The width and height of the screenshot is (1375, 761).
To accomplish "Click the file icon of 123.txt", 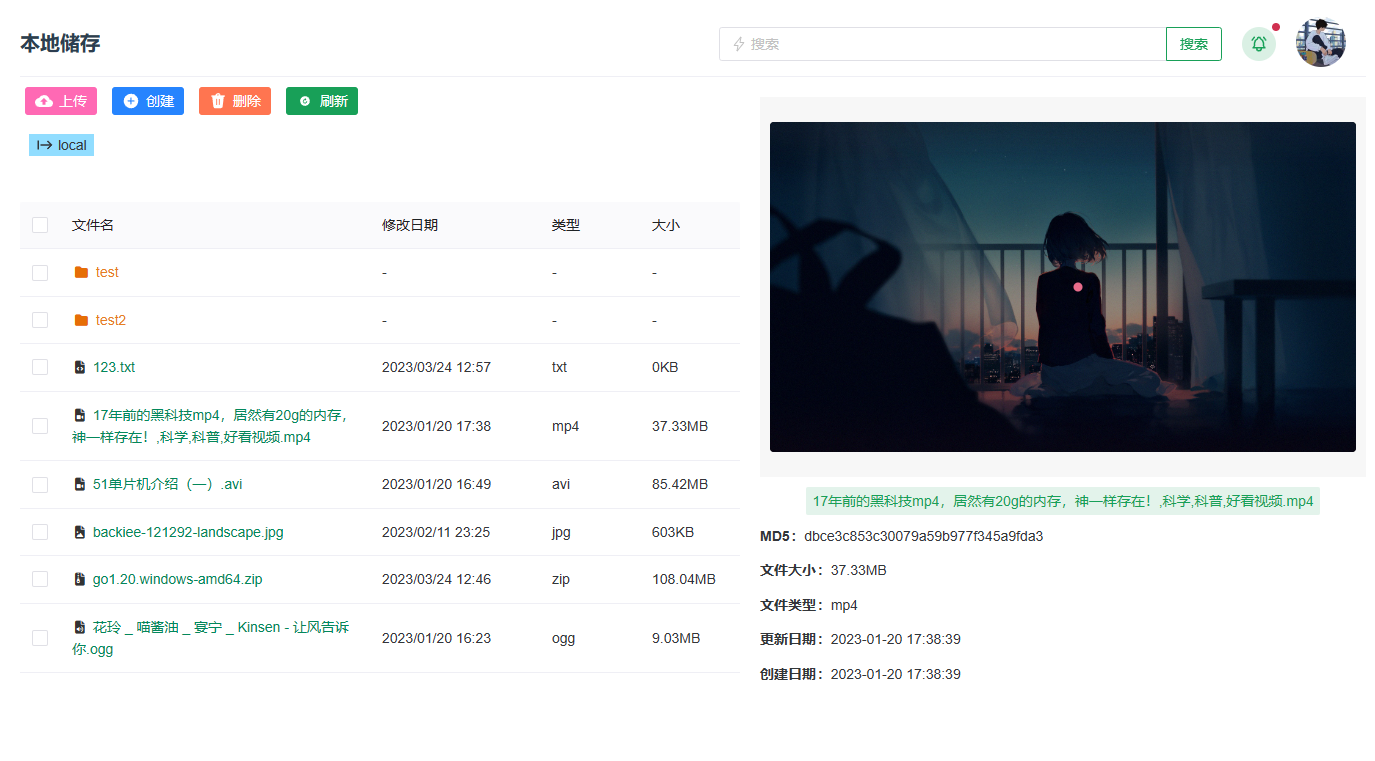I will 80,367.
